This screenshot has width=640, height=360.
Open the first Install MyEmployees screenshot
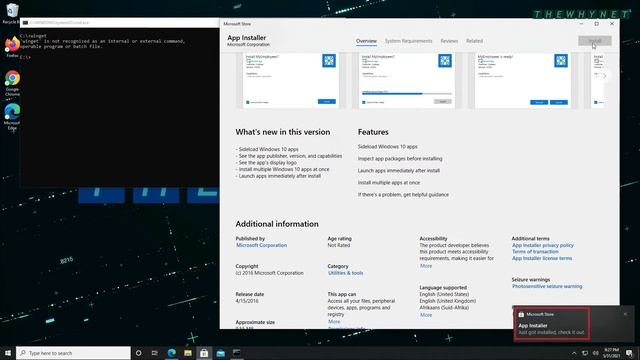(x=291, y=80)
